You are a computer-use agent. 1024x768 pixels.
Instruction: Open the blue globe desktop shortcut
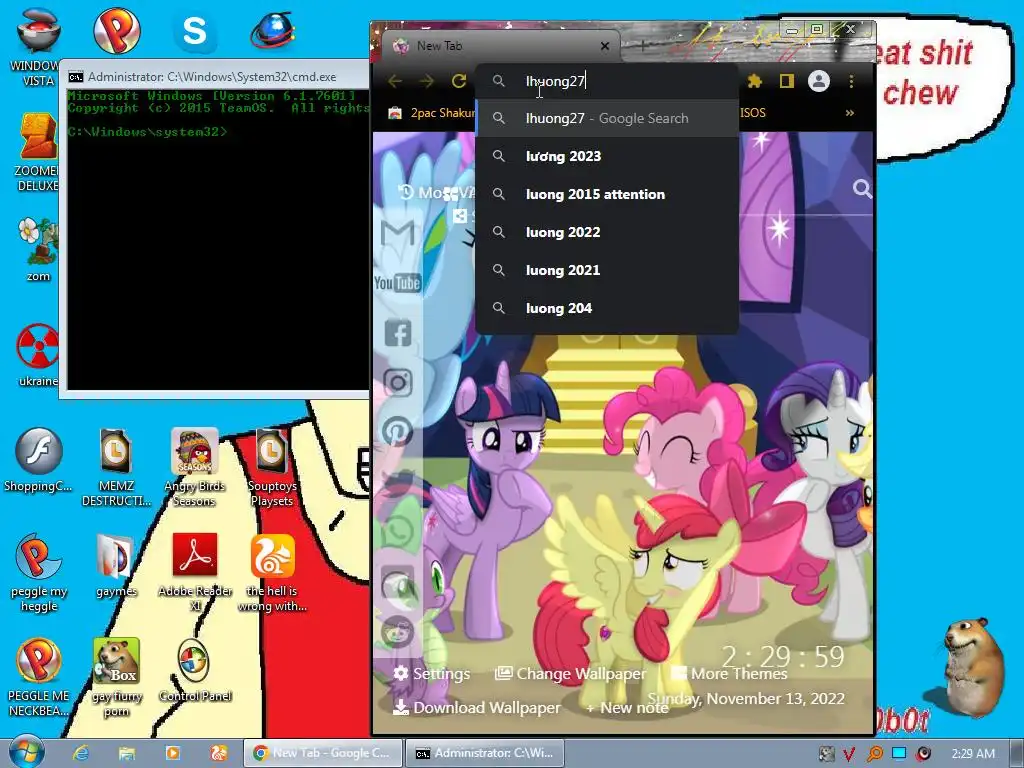(x=273, y=30)
